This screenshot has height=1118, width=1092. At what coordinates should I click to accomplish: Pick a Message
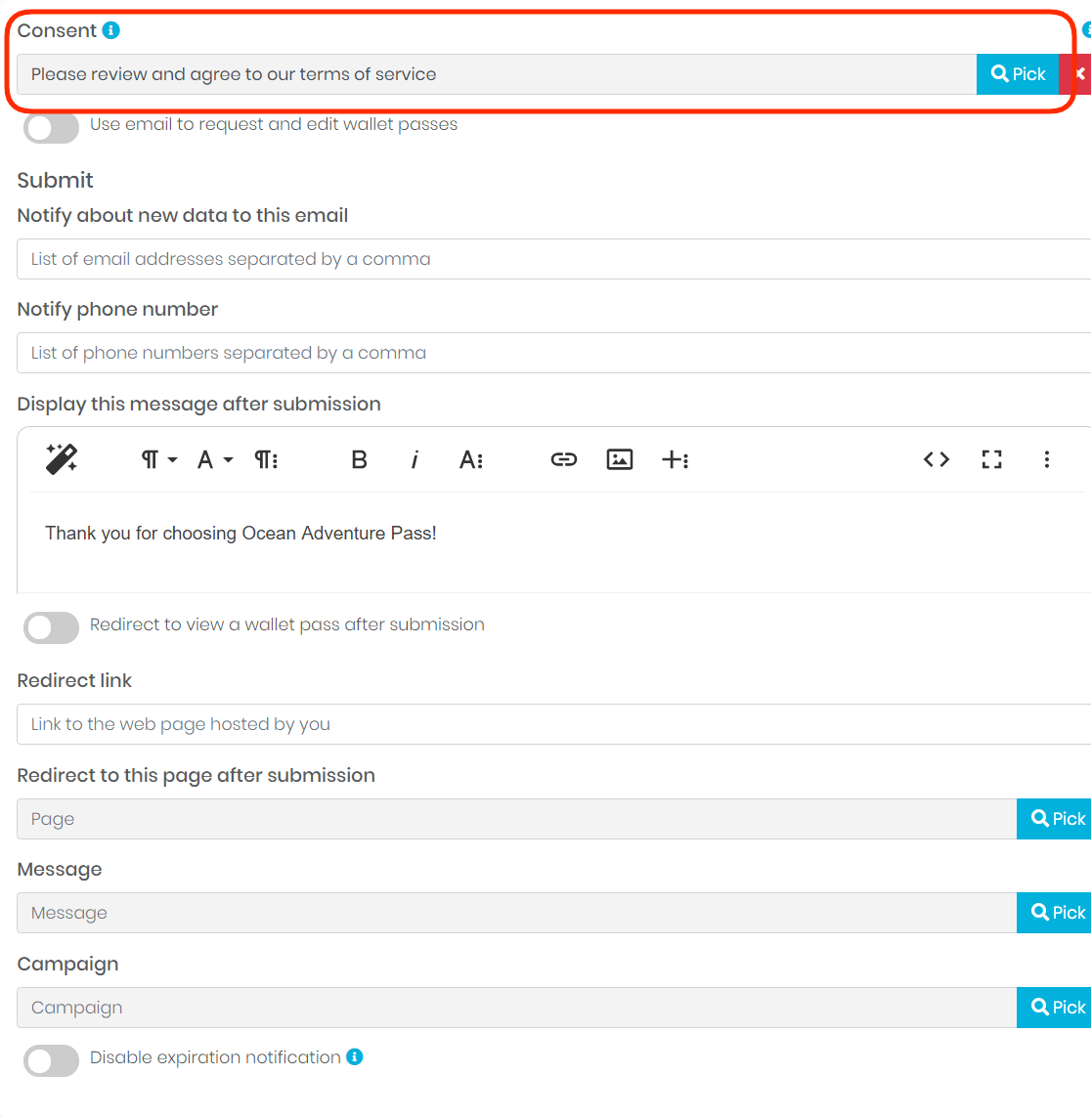click(x=1054, y=913)
